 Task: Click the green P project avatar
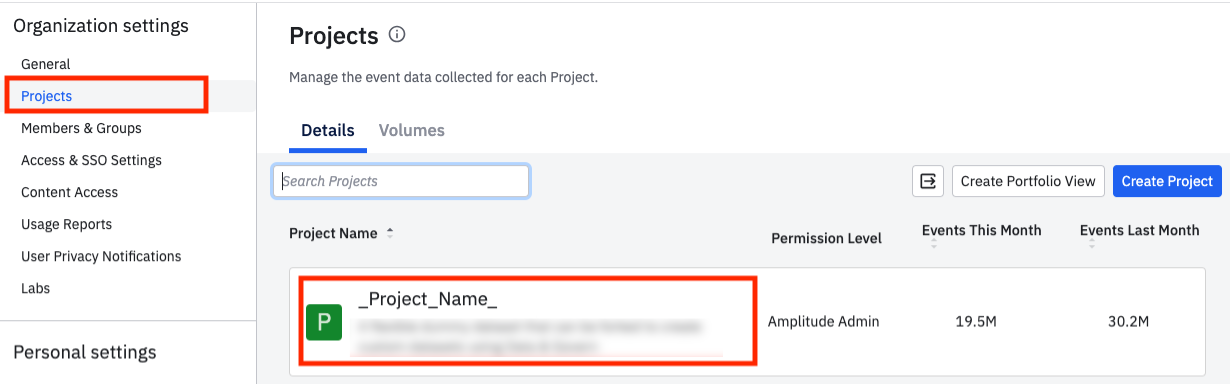pos(324,323)
